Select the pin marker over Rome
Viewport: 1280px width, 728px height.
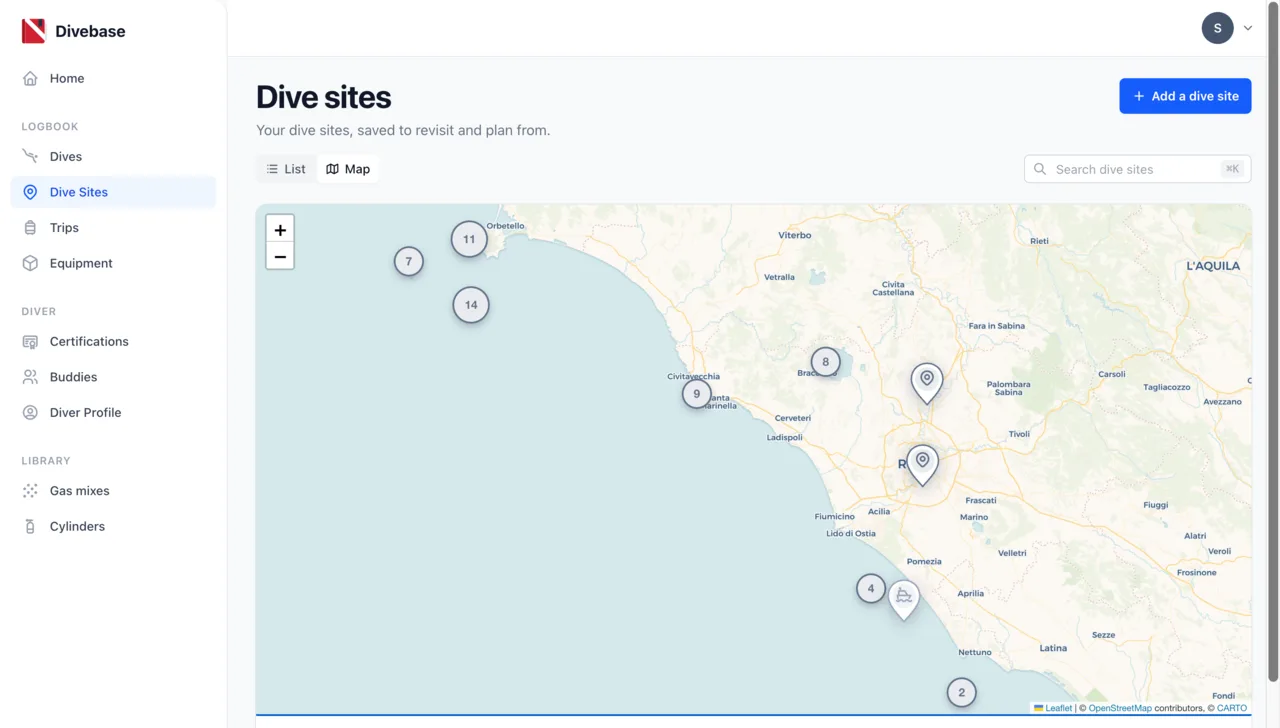(922, 465)
